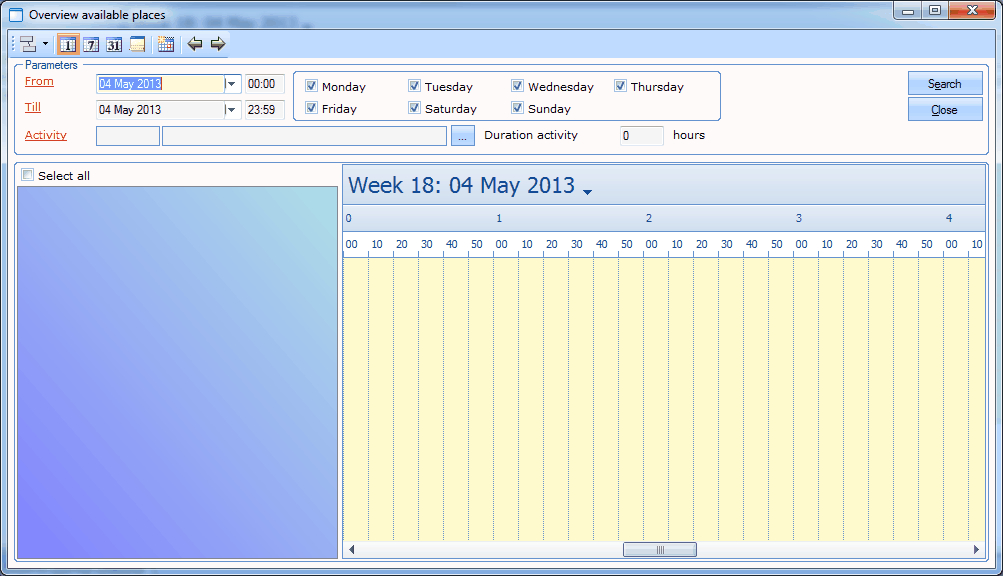
Task: Uncheck the Monday checkbox
Action: tap(312, 87)
